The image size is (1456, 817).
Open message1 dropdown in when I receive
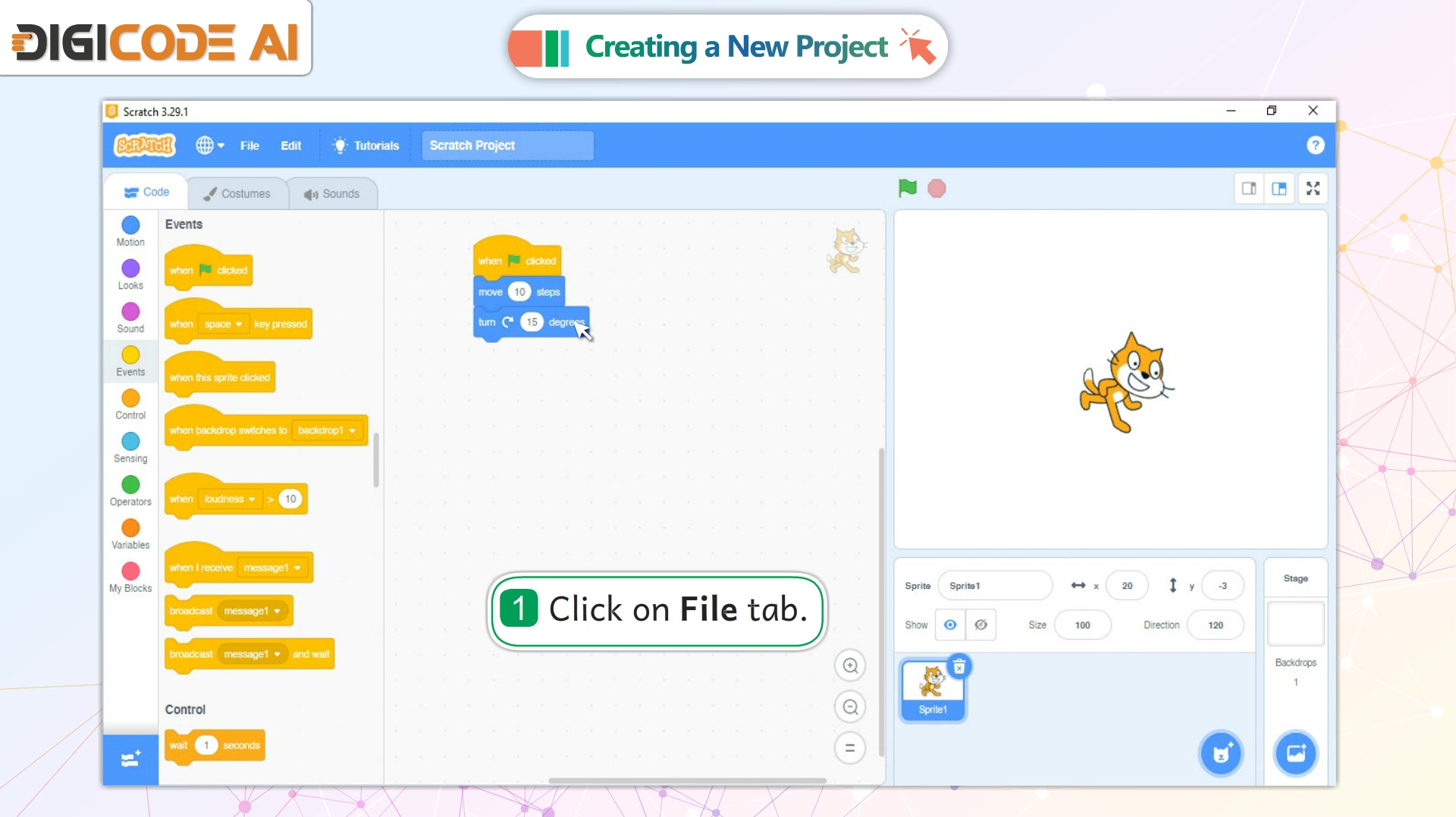(271, 568)
